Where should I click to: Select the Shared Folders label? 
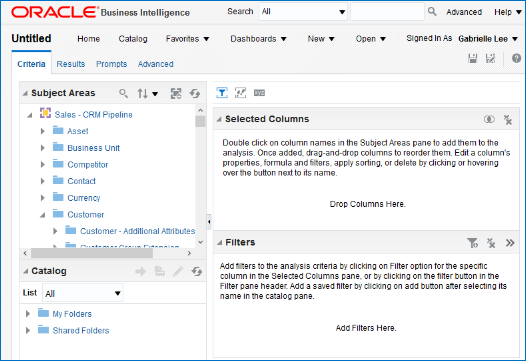pos(81,330)
